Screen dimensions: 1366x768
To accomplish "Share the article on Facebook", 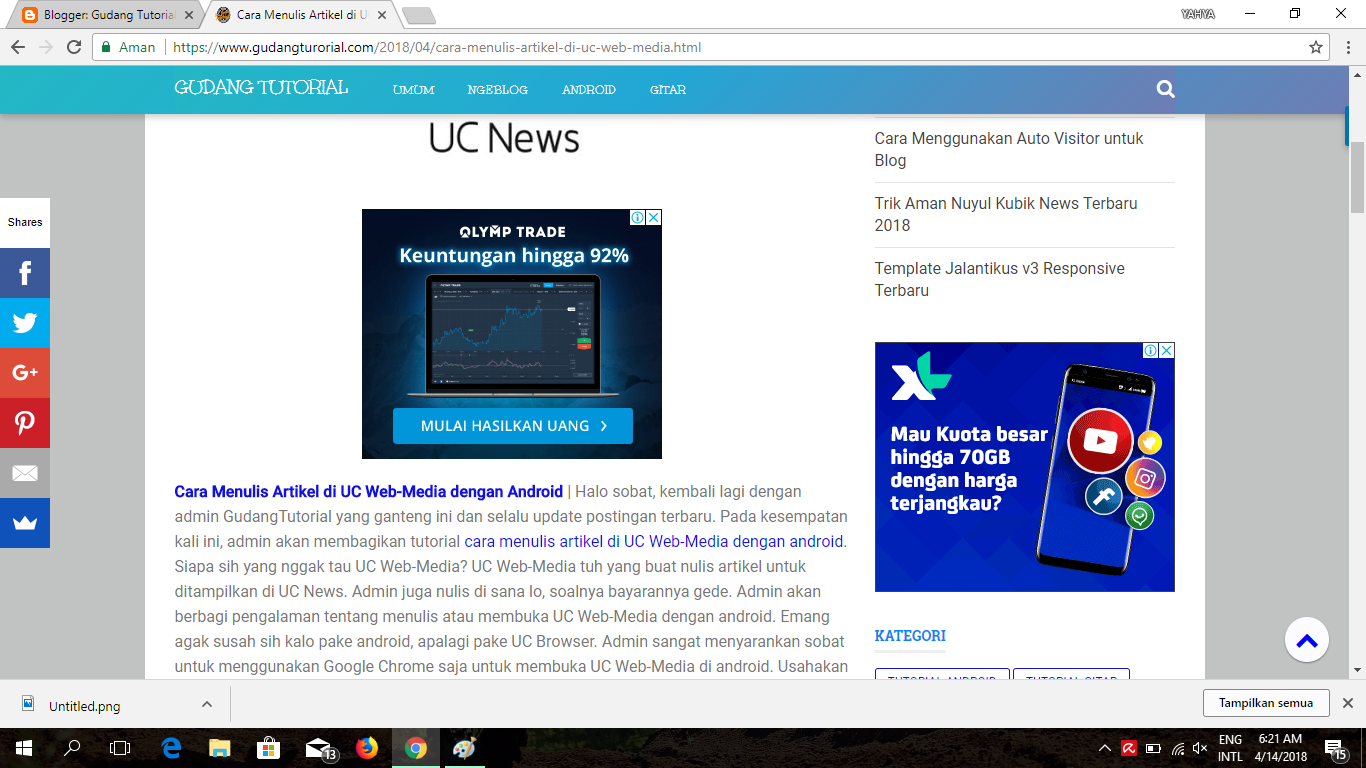I will tap(25, 272).
